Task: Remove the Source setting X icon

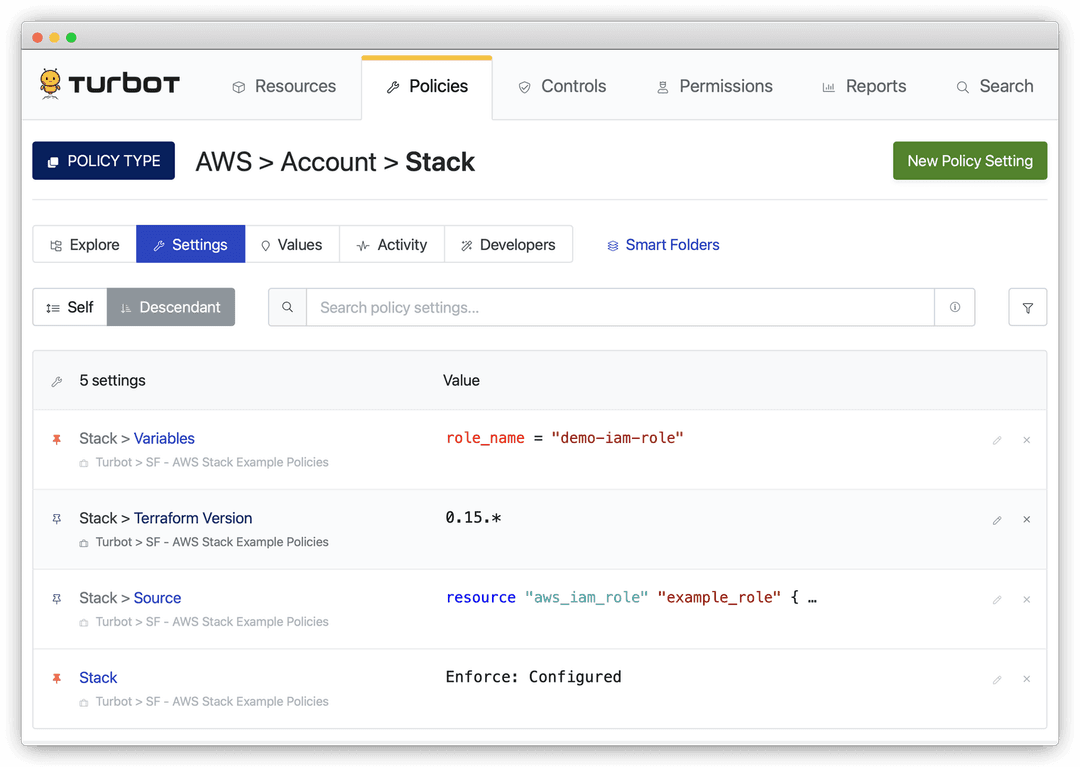Action: pos(1026,600)
